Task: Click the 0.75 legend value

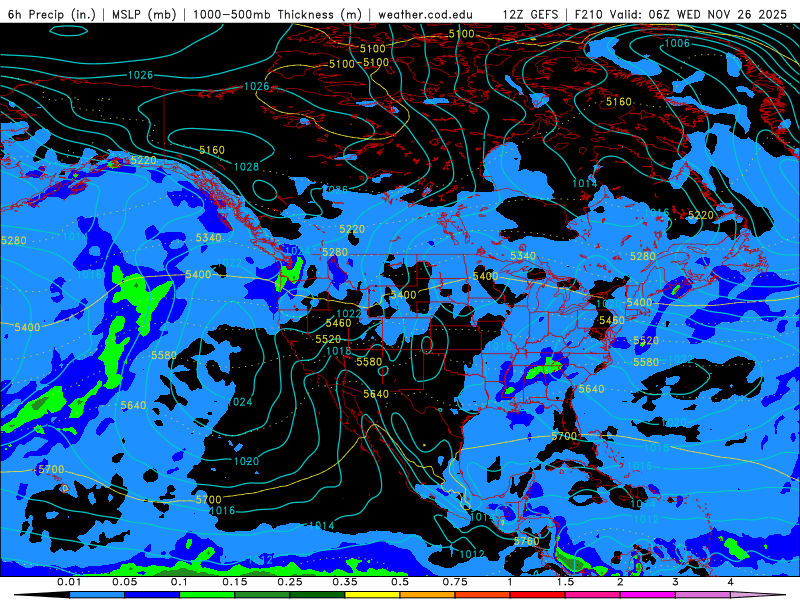Action: [455, 582]
